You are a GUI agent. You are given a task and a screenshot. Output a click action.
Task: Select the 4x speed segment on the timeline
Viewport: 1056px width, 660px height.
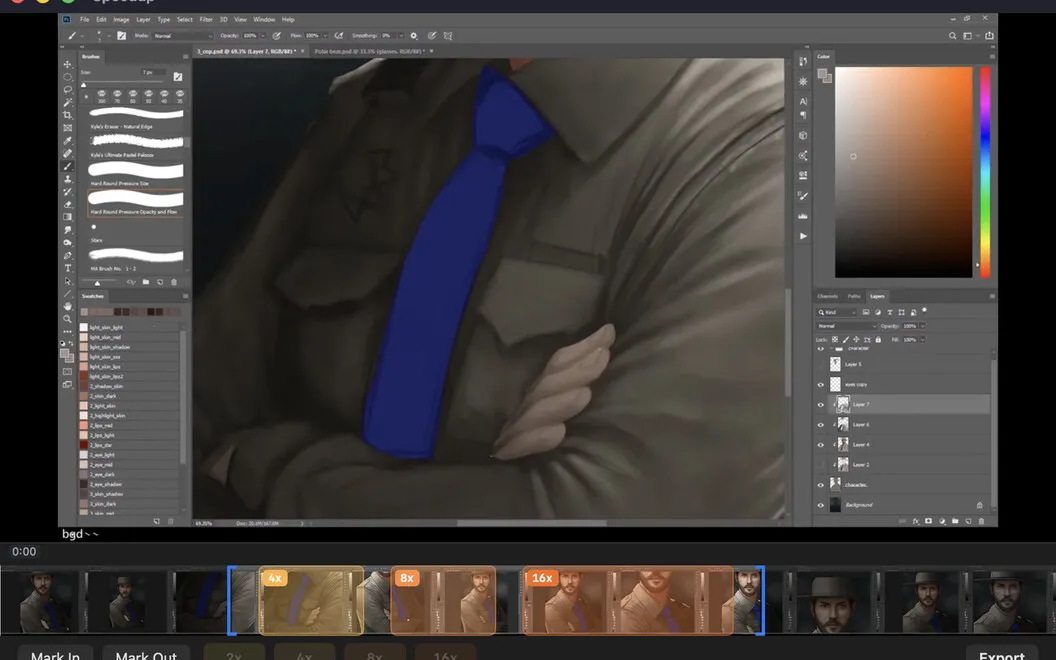coord(311,601)
